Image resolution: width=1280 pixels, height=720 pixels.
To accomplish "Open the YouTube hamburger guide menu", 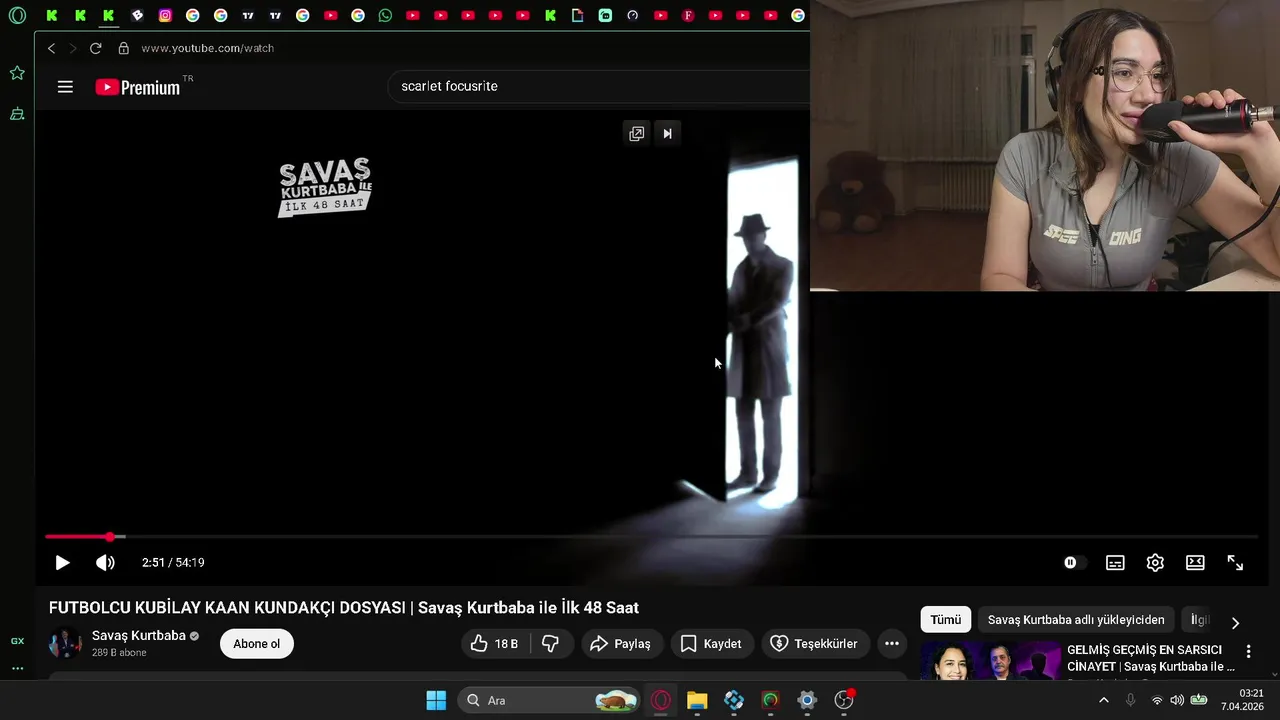I will click(x=65, y=87).
